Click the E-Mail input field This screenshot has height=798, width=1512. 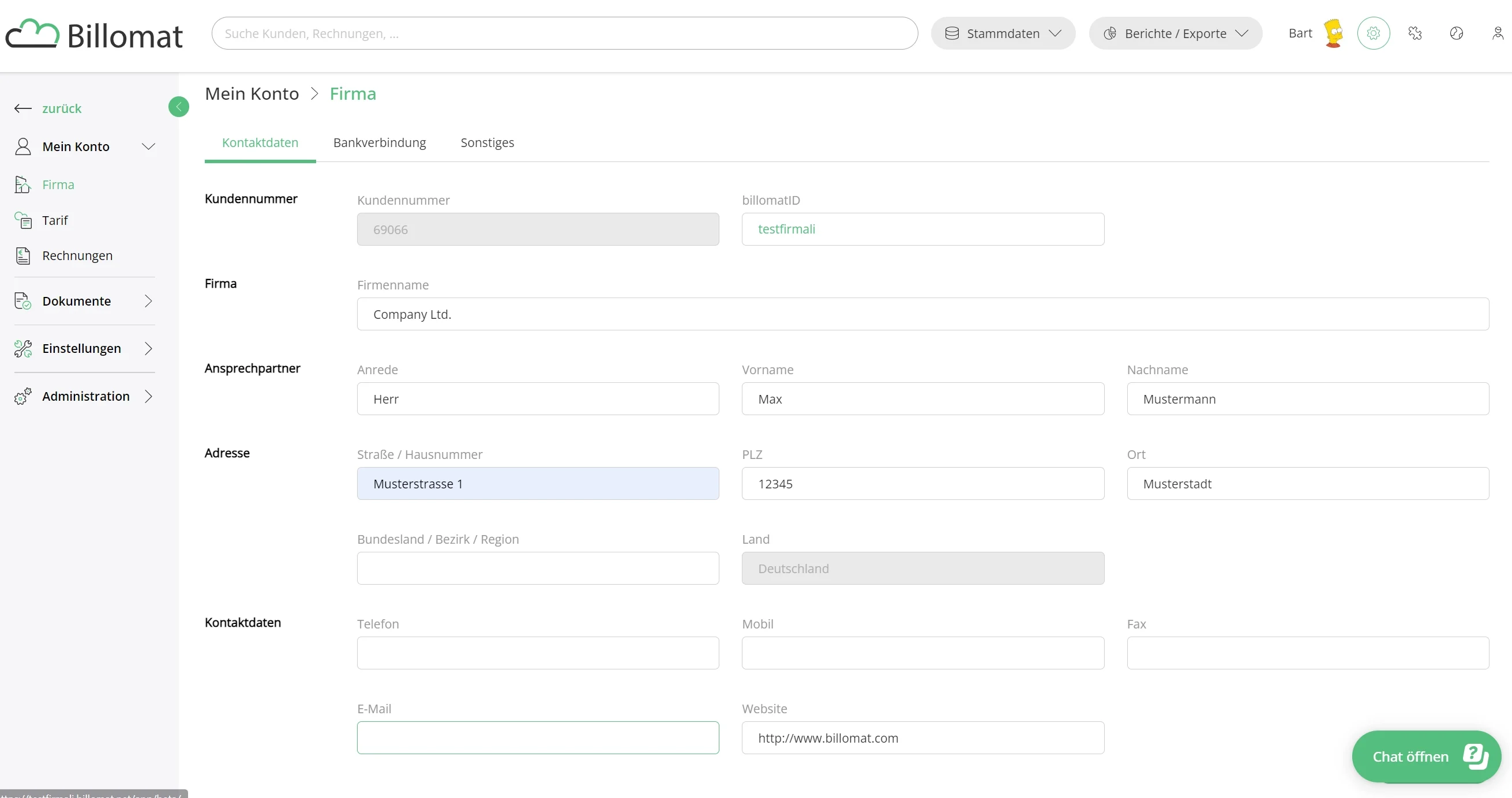coord(538,737)
